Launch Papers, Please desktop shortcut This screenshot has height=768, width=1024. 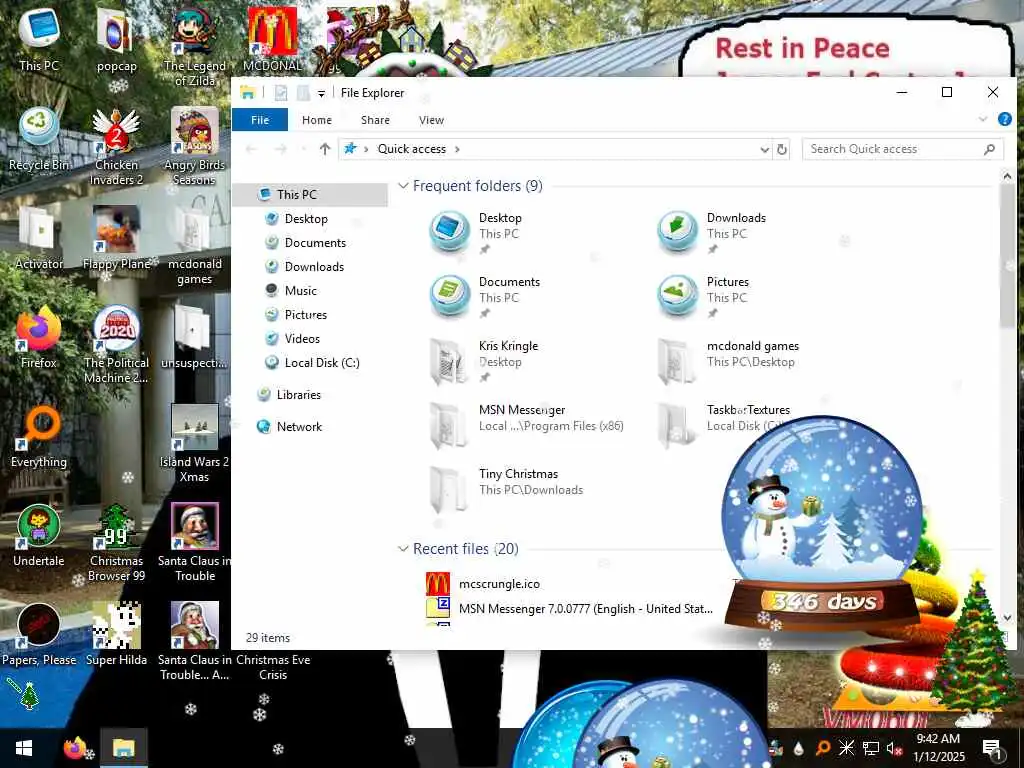[39, 634]
